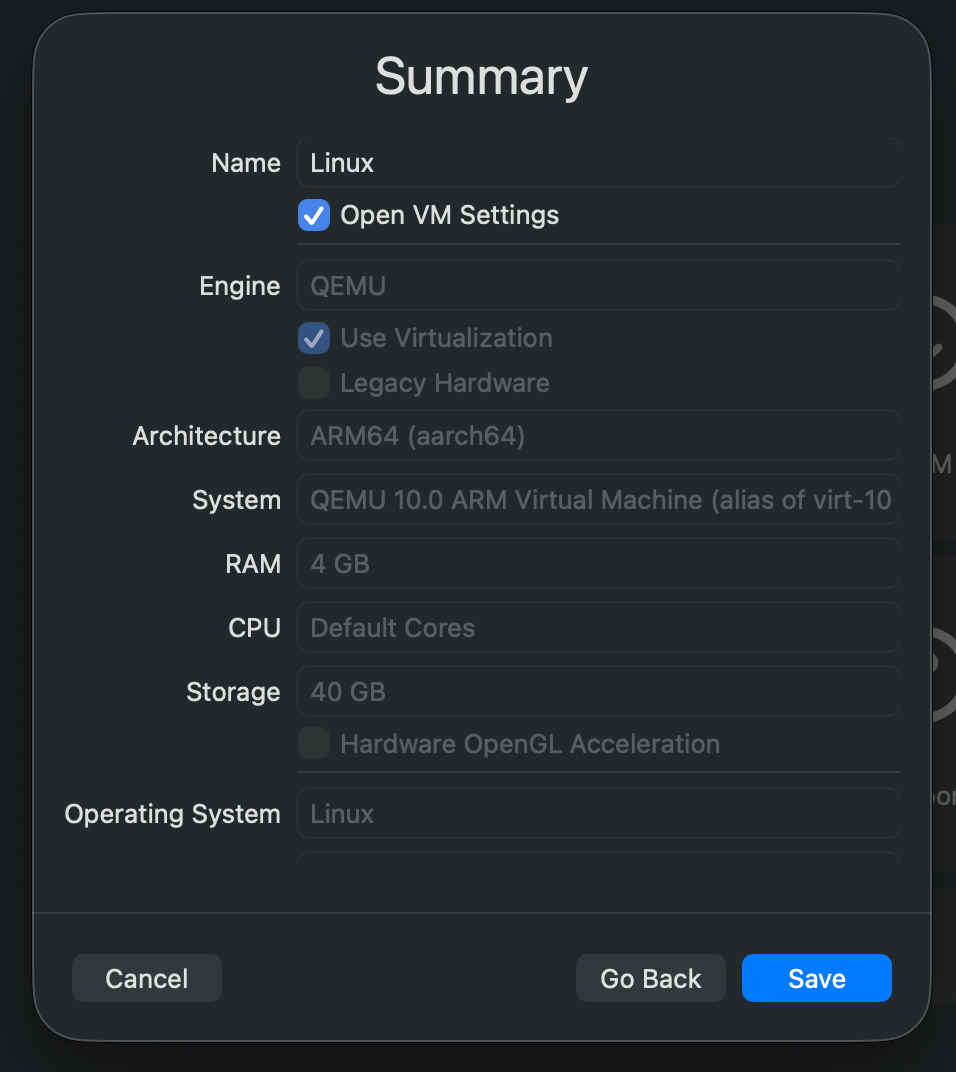Click the Engine field showing QEMU

(x=598, y=285)
